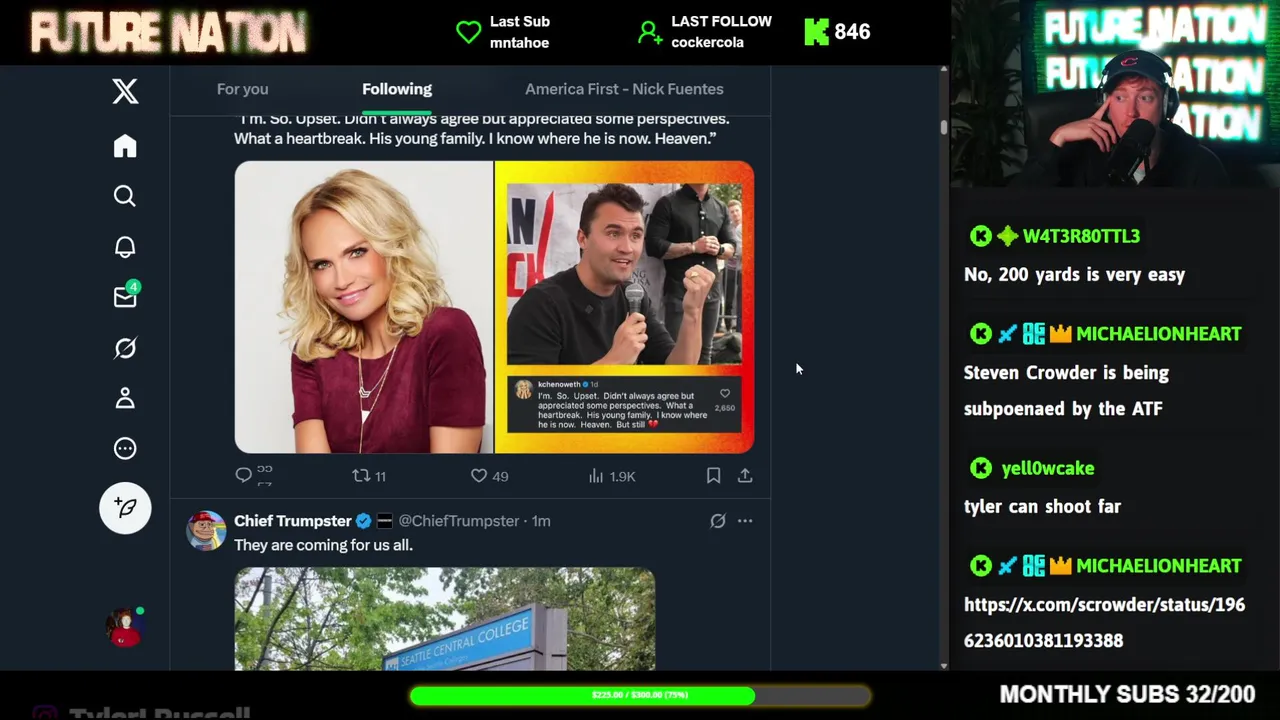Switch to the For you tab
Screen dimensions: 1280x720
click(242, 89)
